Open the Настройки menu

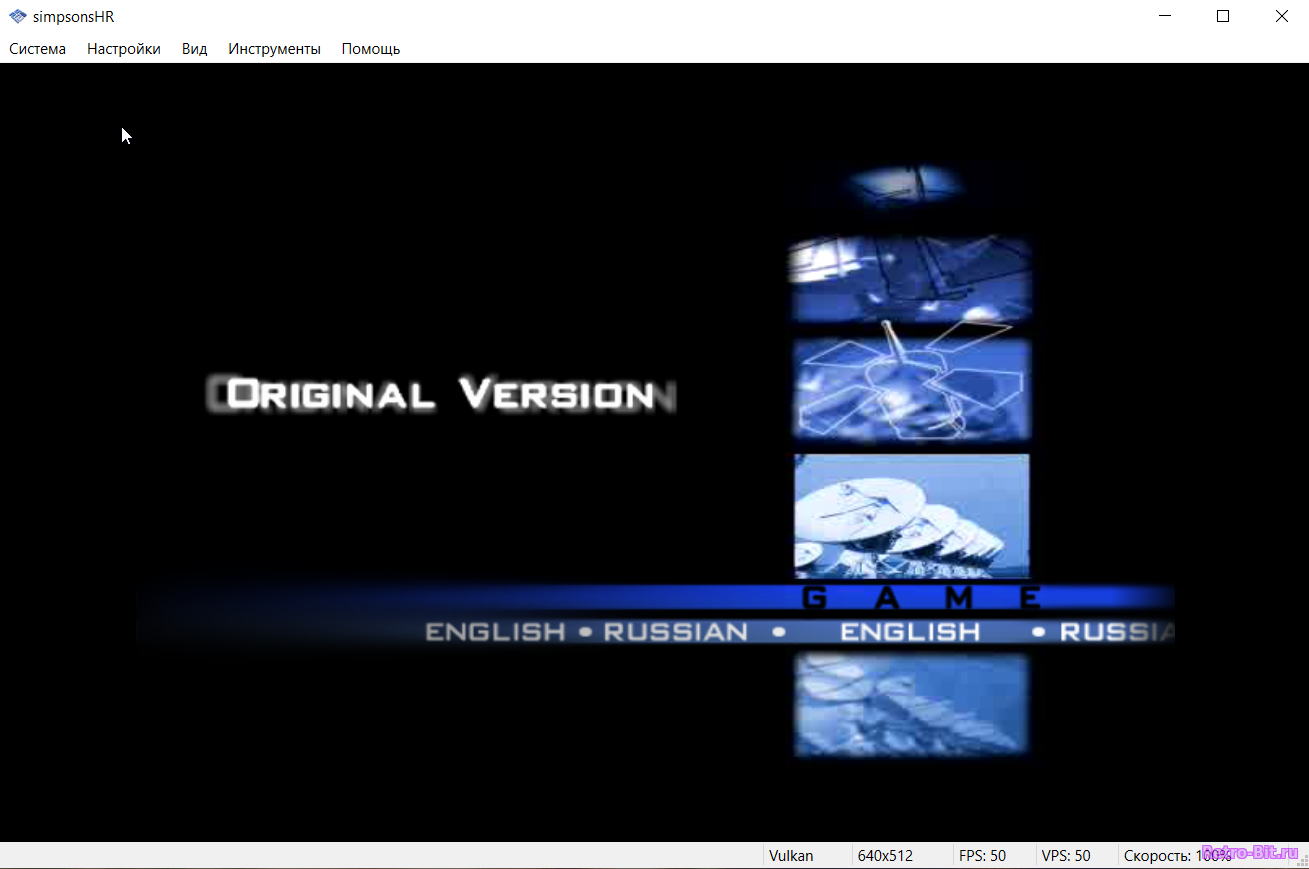pyautogui.click(x=124, y=49)
